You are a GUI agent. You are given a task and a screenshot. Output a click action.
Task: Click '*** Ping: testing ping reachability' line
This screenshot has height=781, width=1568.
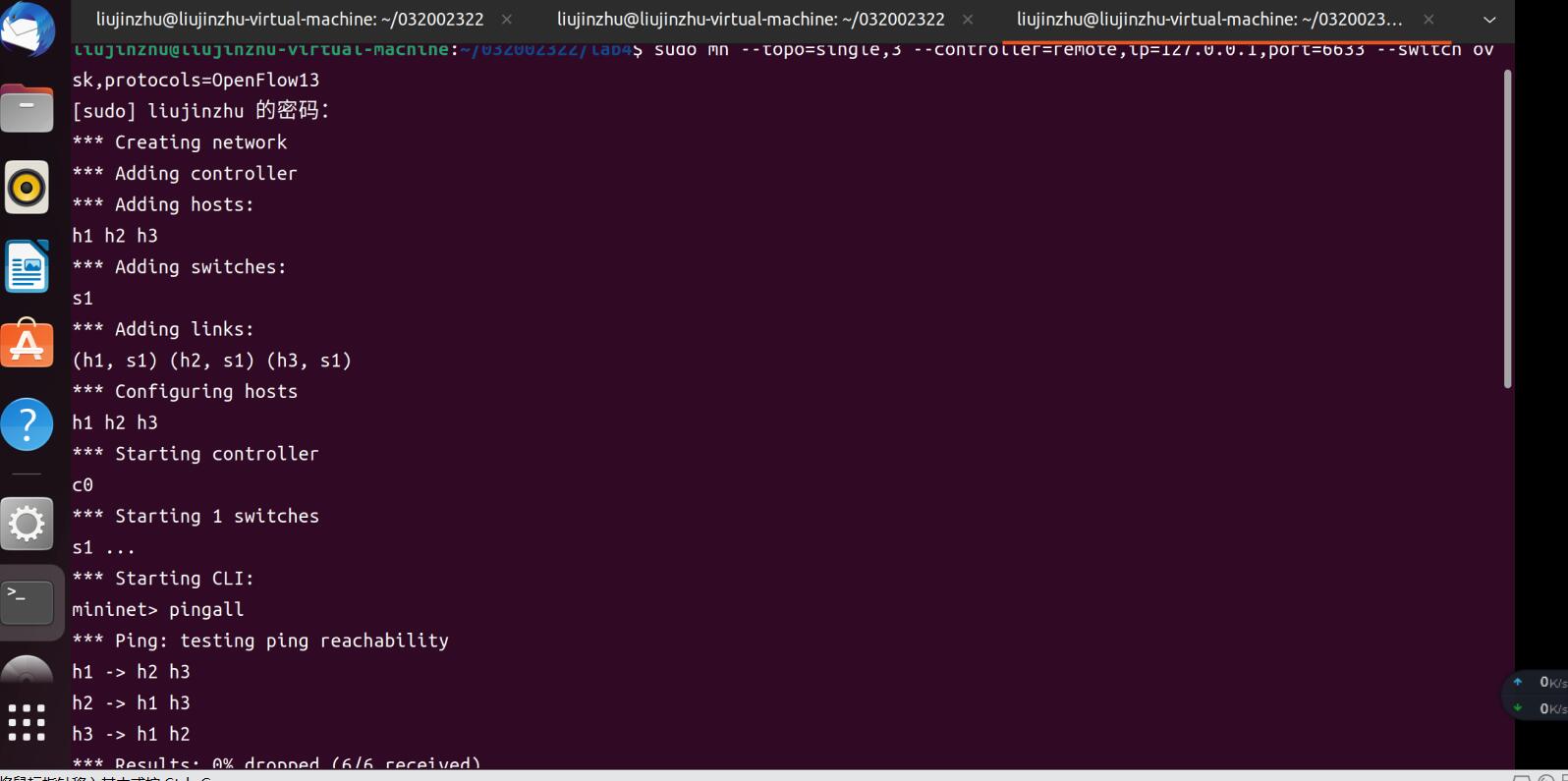point(260,641)
